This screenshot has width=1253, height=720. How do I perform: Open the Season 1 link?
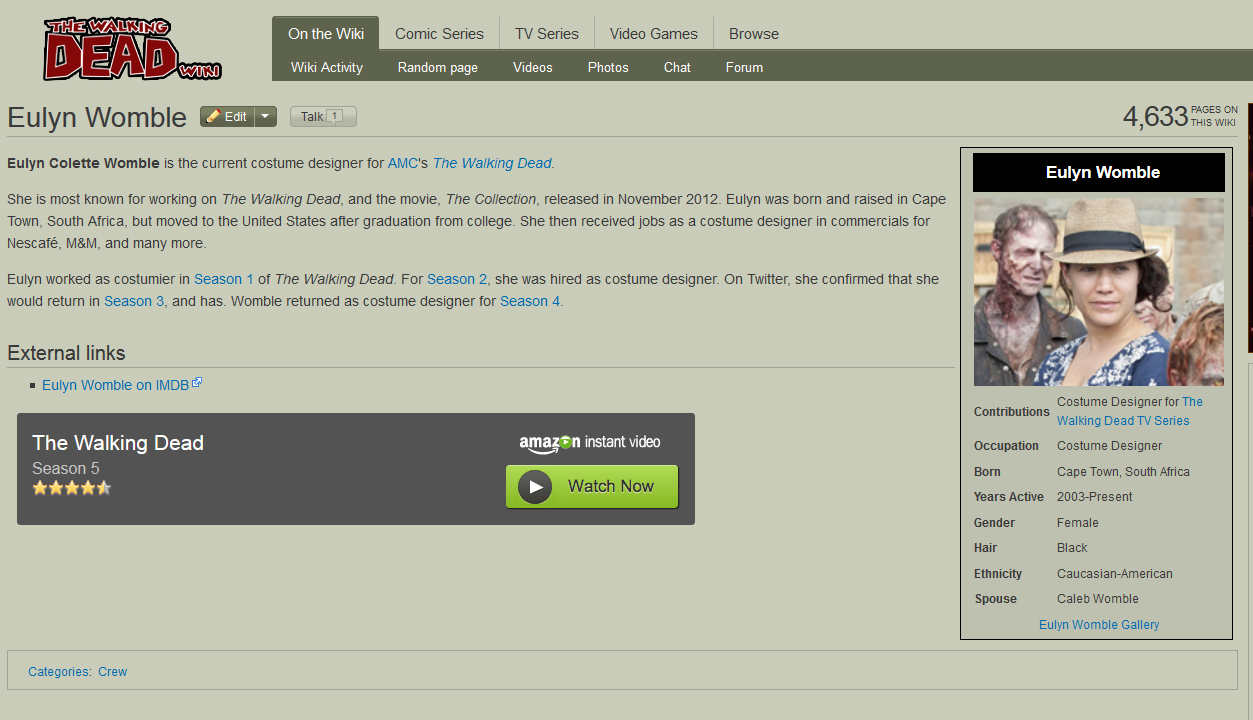(x=224, y=279)
